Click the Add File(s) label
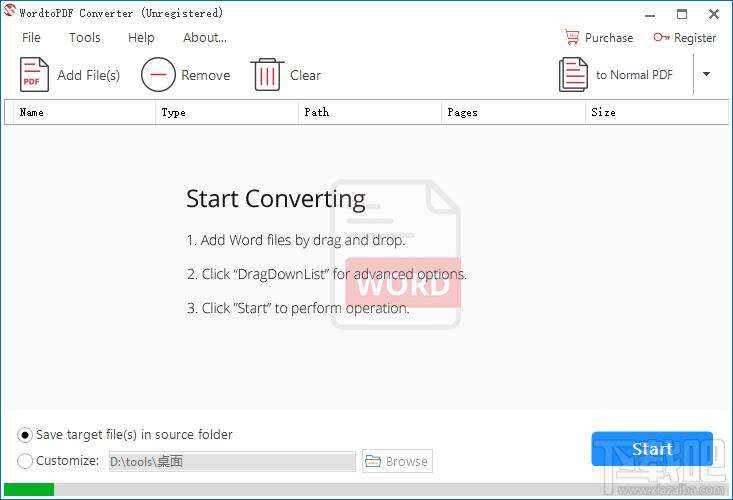The image size is (733, 500). coord(89,75)
